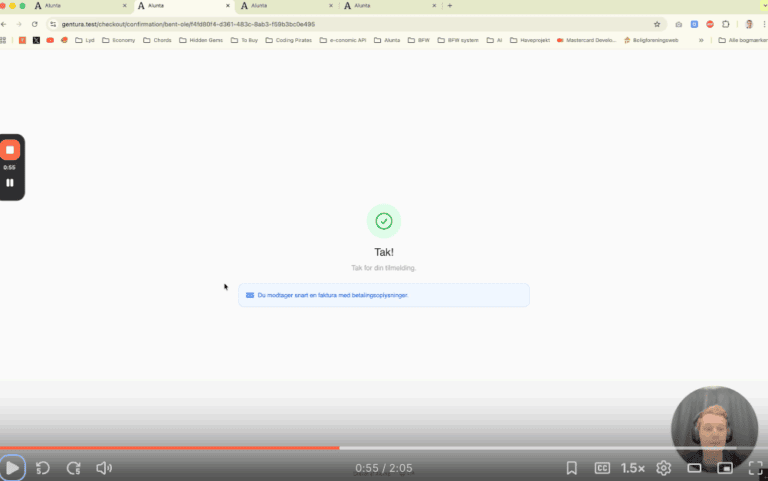Enable picture-in-picture mode

point(725,467)
